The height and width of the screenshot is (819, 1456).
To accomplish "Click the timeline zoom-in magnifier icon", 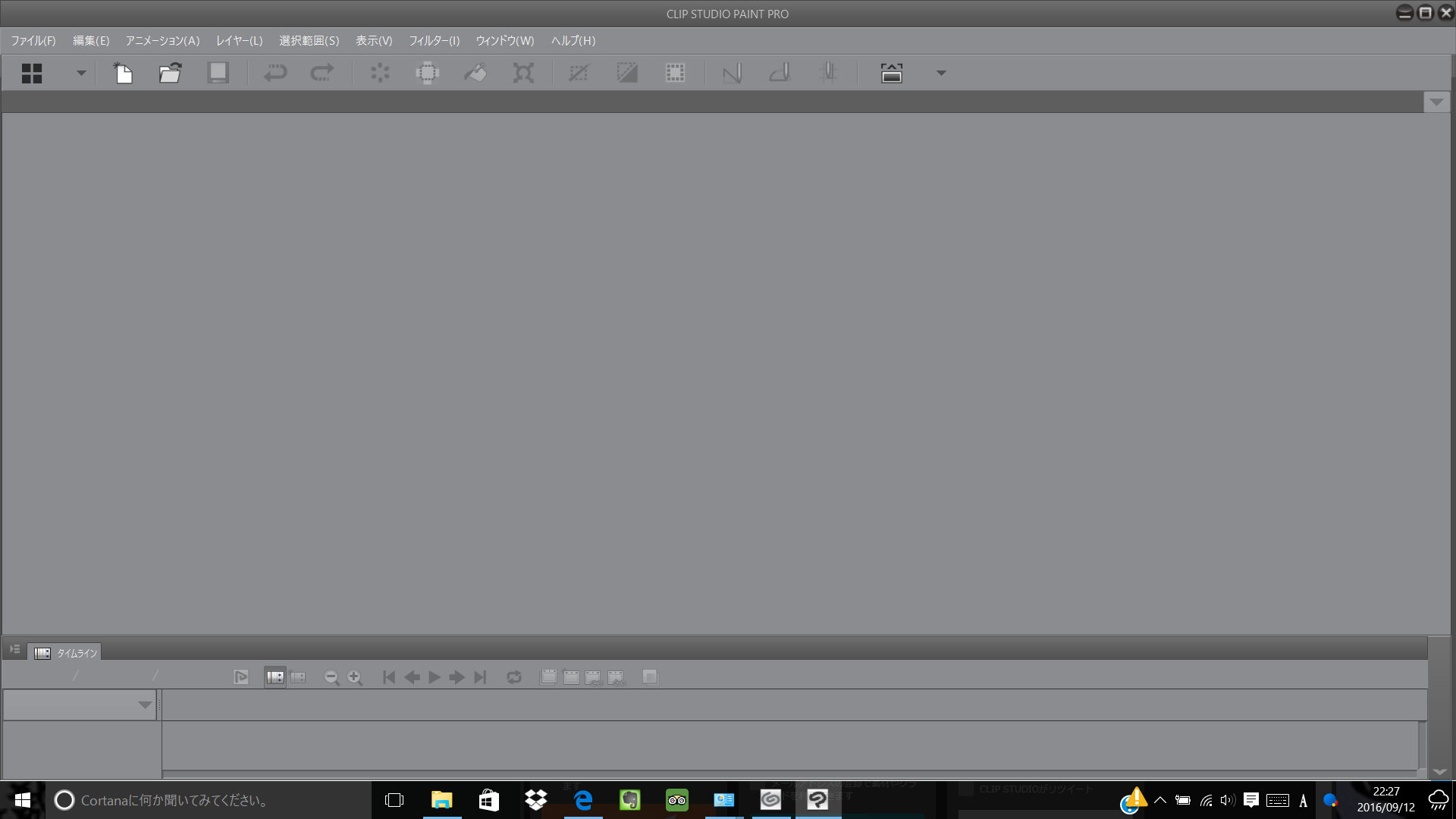I will coord(355,677).
